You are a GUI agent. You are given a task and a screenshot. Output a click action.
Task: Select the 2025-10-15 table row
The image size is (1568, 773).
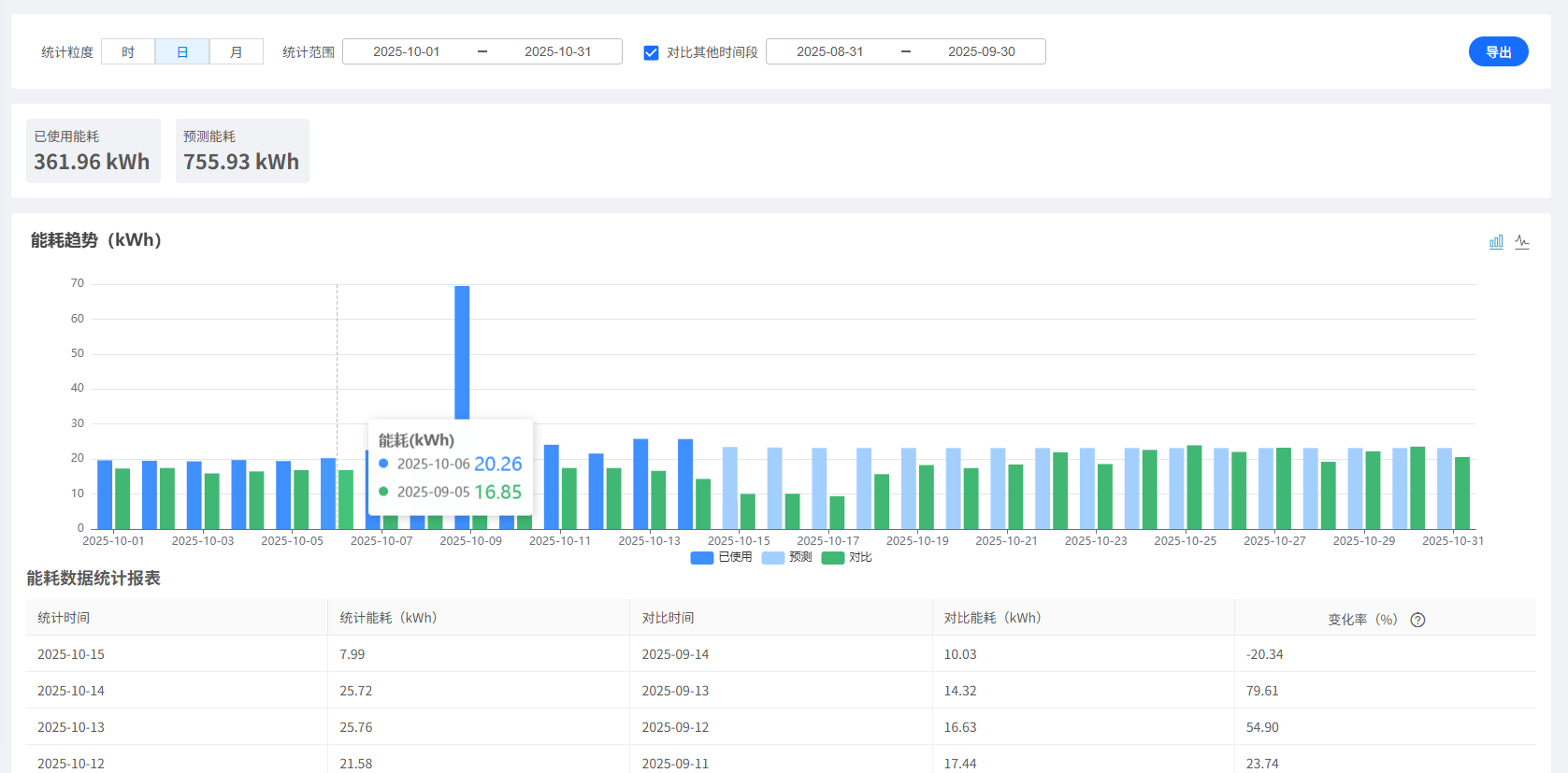coord(781,653)
